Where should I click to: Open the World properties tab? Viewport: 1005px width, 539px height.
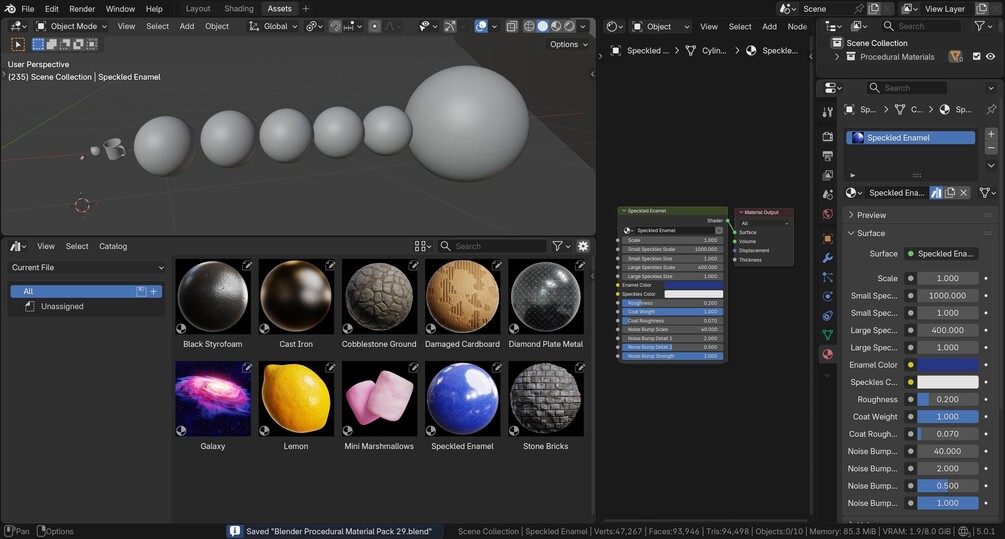pos(828,214)
